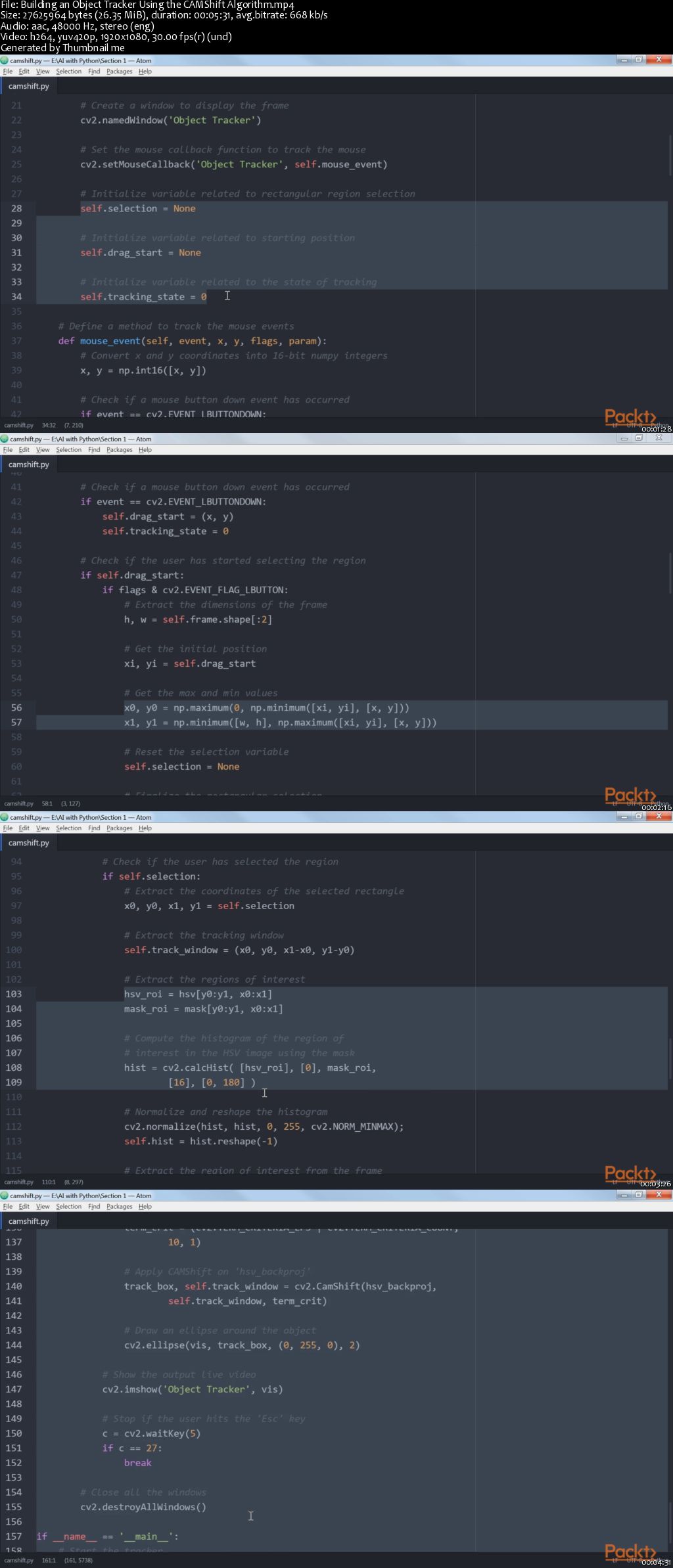Click Atom logo icon in 00:02:16 title bar

click(x=5, y=439)
